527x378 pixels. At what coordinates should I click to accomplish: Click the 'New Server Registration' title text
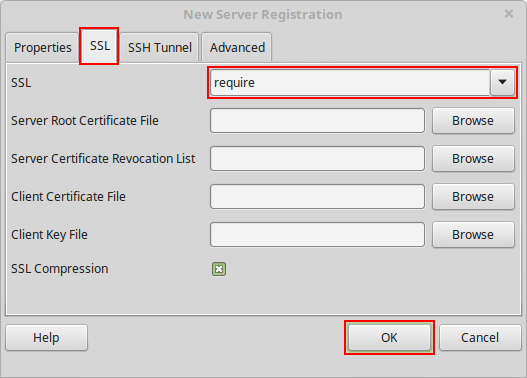(263, 15)
